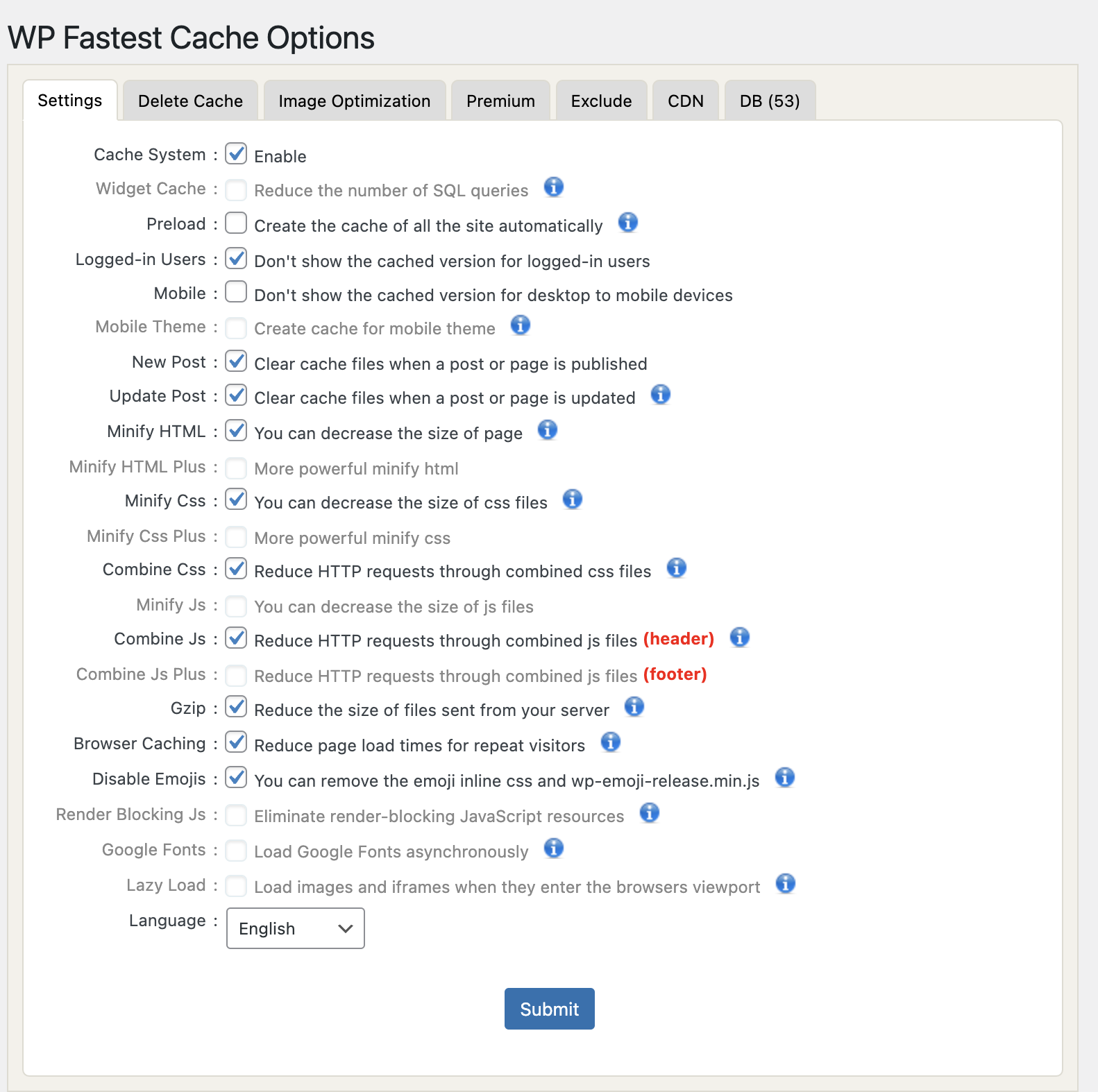Screen dimensions: 1098x1092
Task: Uncheck Disable Emojis checkbox
Action: pyautogui.click(x=236, y=778)
